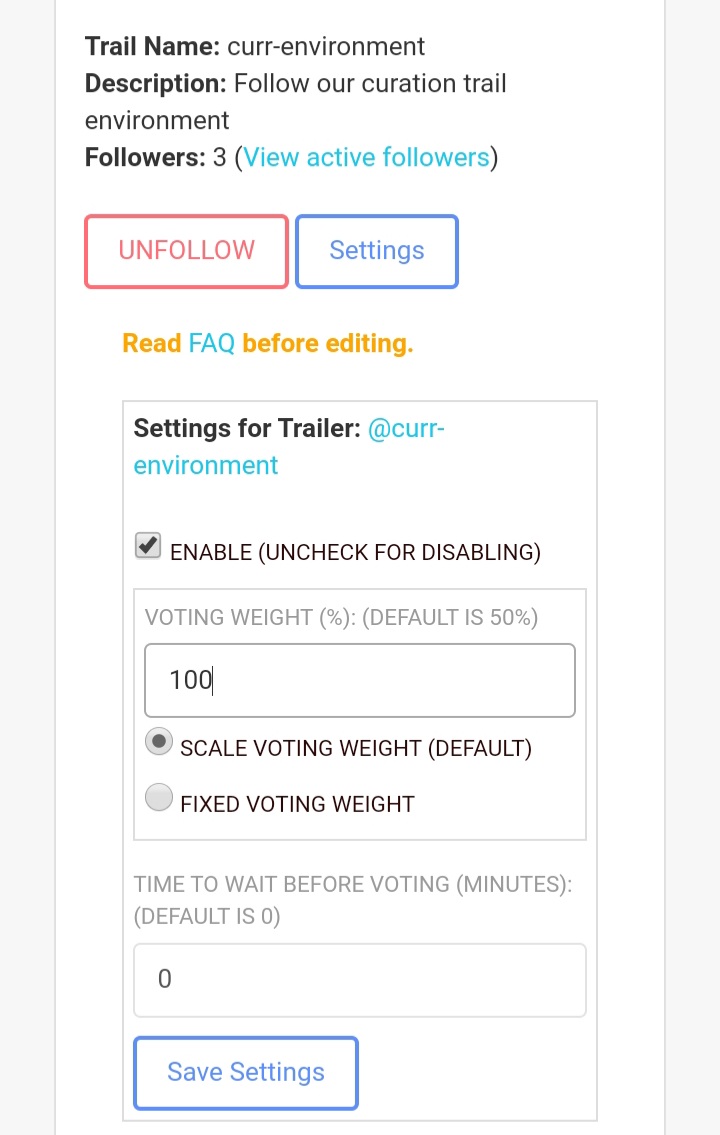Click the voting weight field containing 100
The height and width of the screenshot is (1135, 720).
[x=360, y=680]
